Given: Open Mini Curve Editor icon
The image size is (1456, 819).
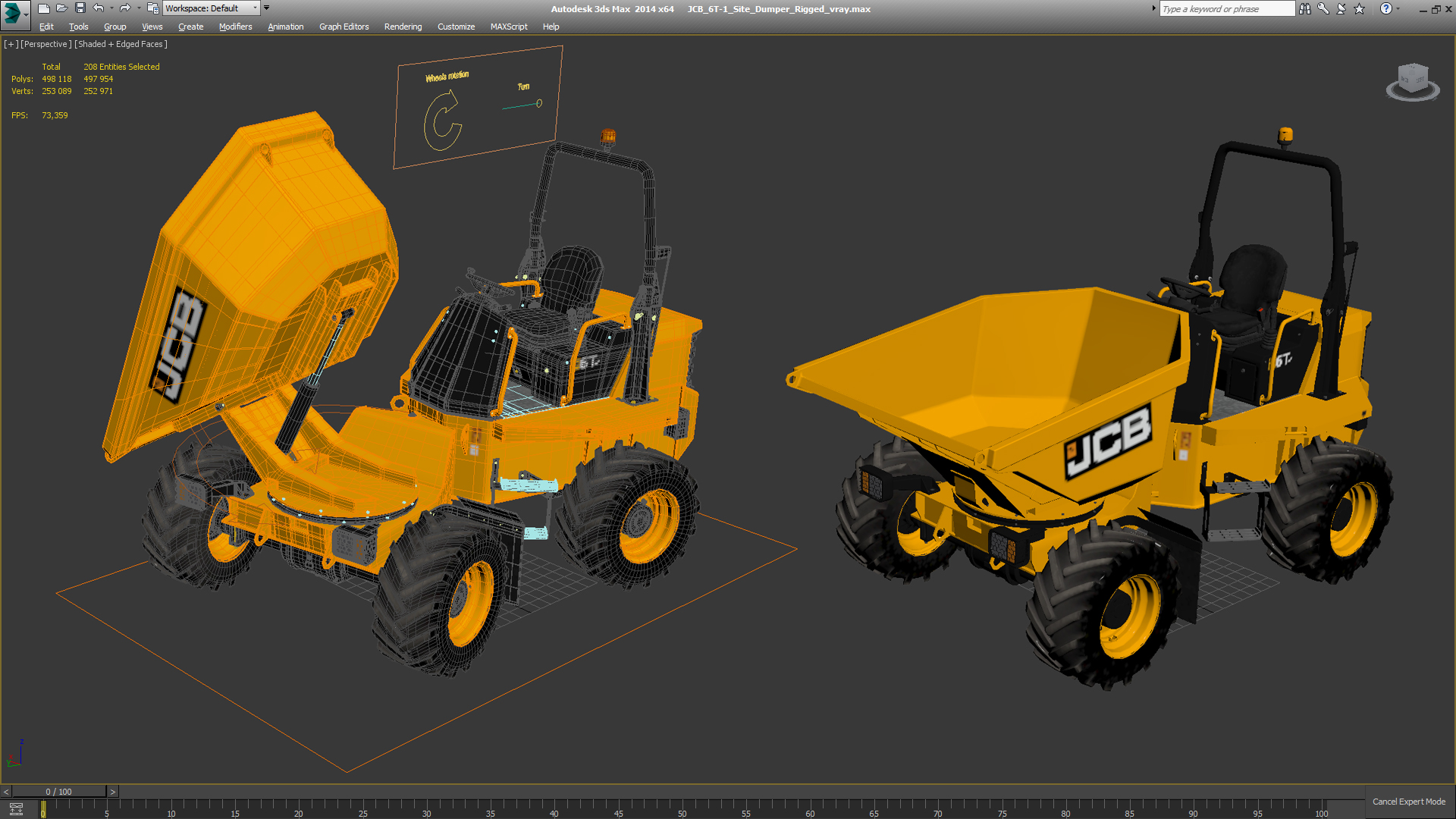Looking at the screenshot, I should (x=16, y=809).
